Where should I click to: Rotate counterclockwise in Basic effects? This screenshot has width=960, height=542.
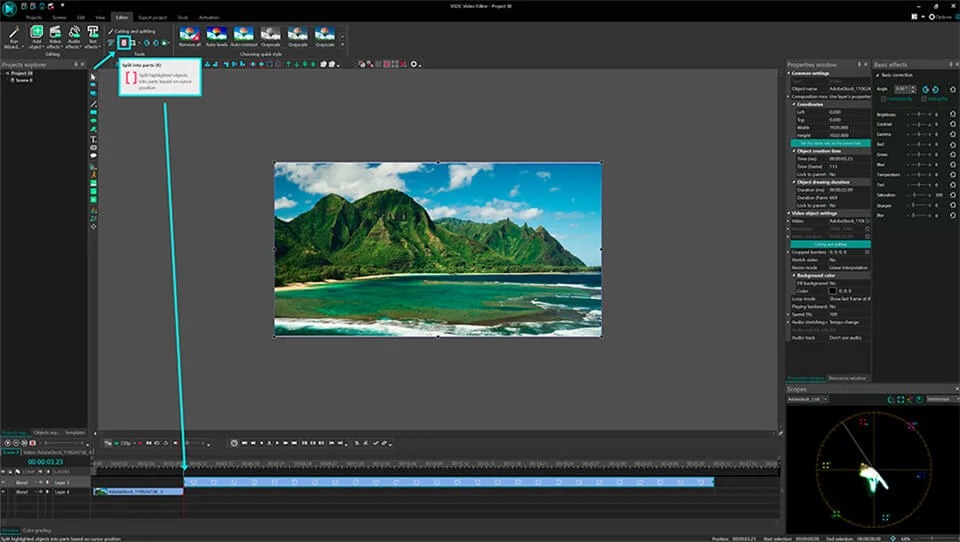925,89
